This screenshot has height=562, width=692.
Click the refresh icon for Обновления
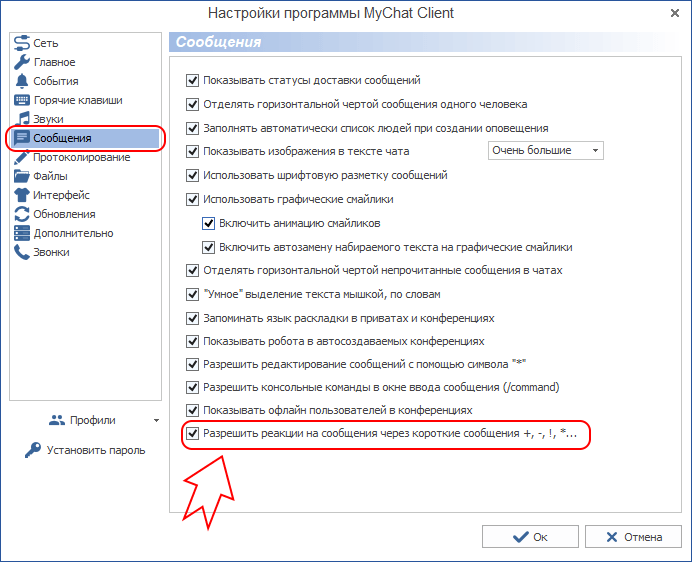pos(22,214)
